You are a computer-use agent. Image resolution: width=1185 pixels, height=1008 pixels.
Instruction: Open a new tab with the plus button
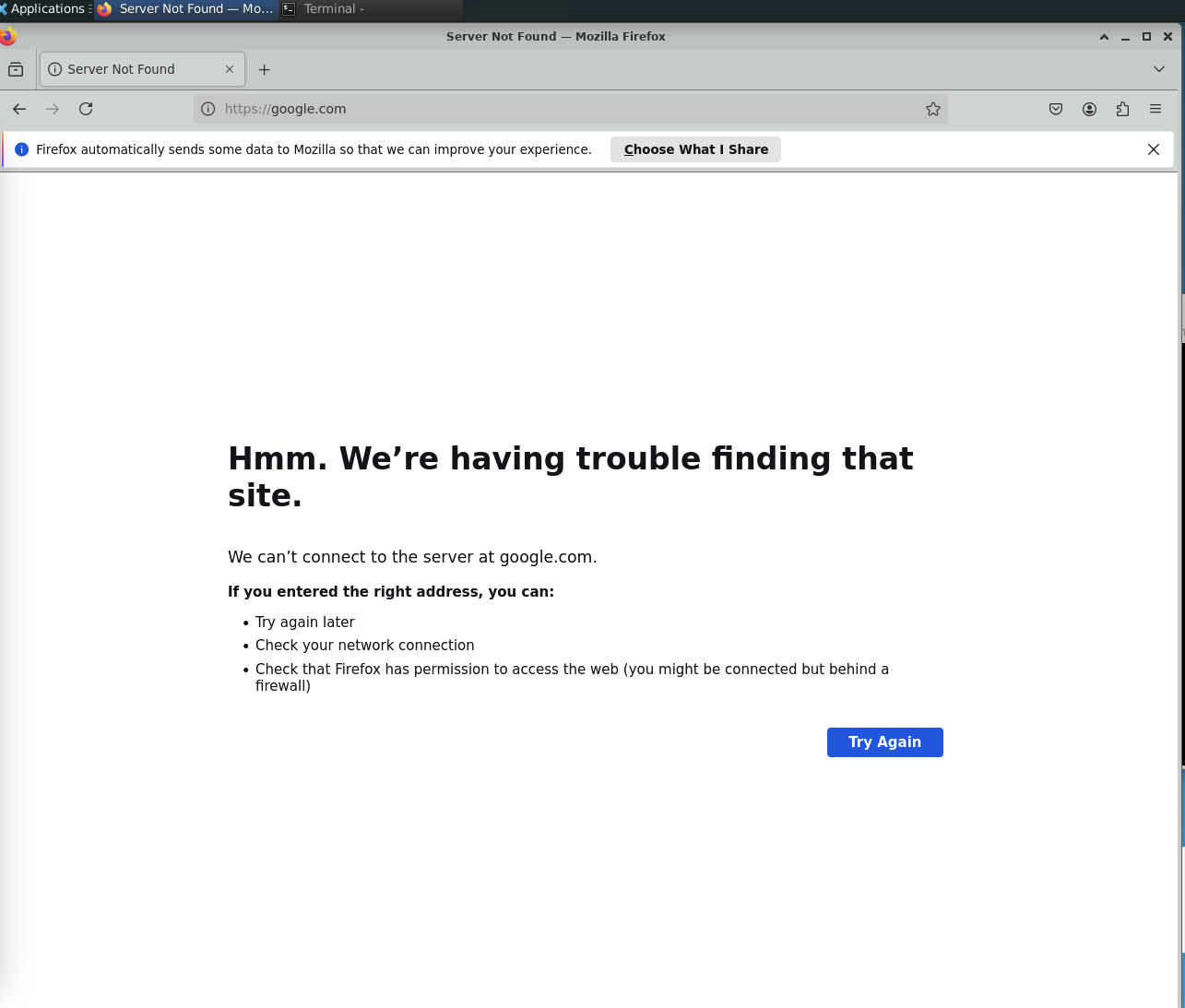(x=265, y=69)
